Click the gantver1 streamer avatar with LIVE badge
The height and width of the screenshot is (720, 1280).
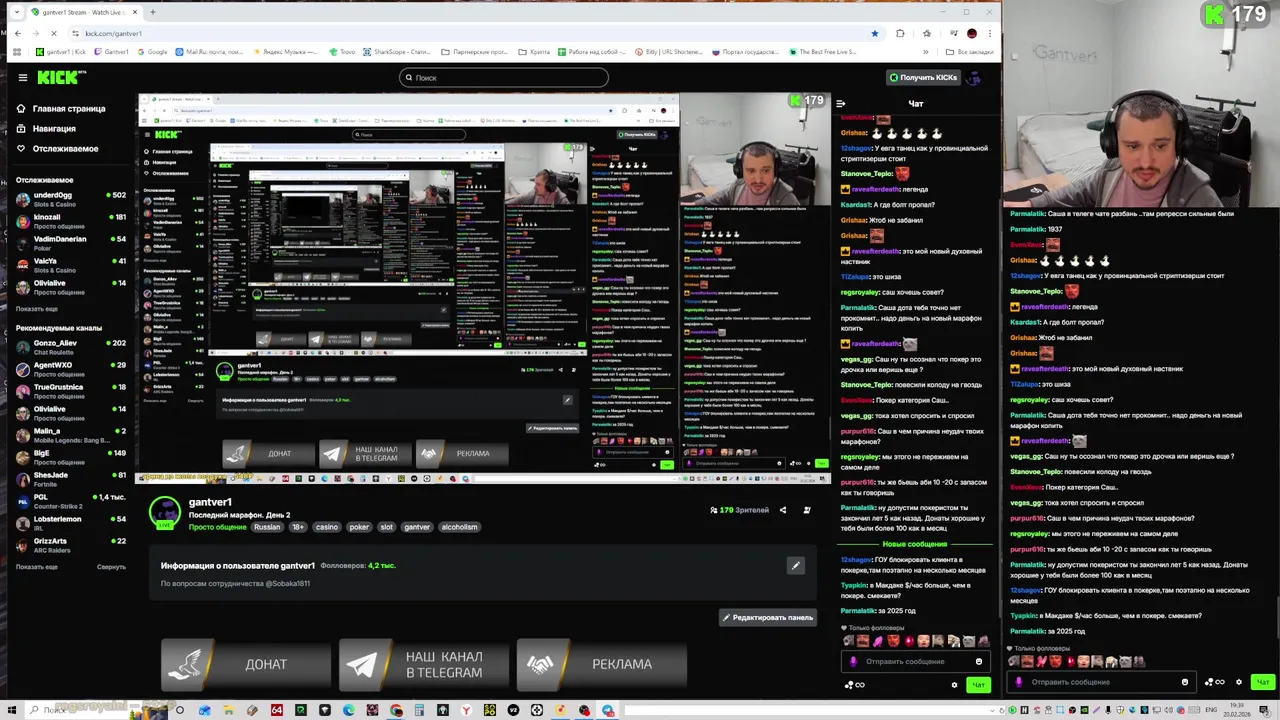[x=164, y=512]
